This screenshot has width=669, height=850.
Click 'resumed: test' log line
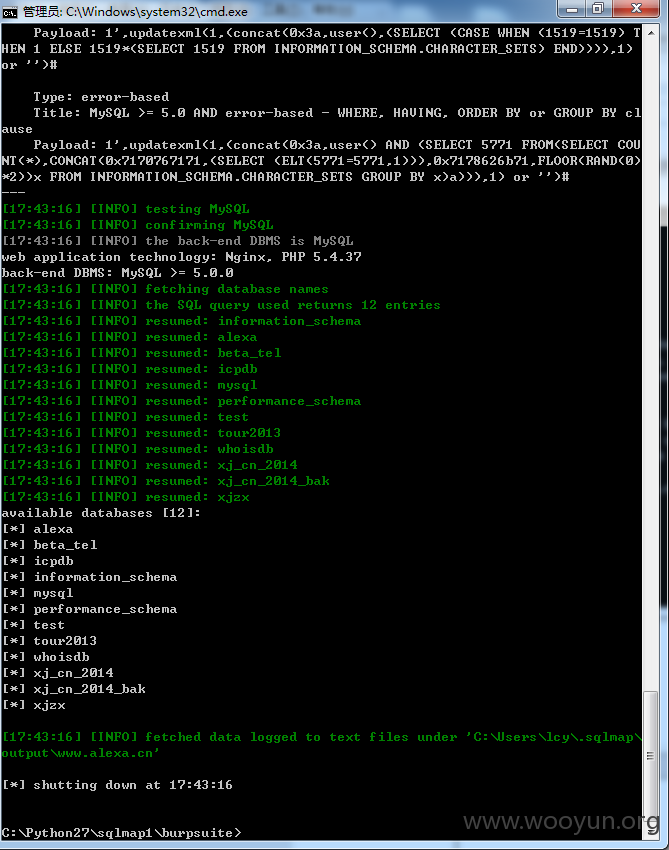tap(125, 417)
